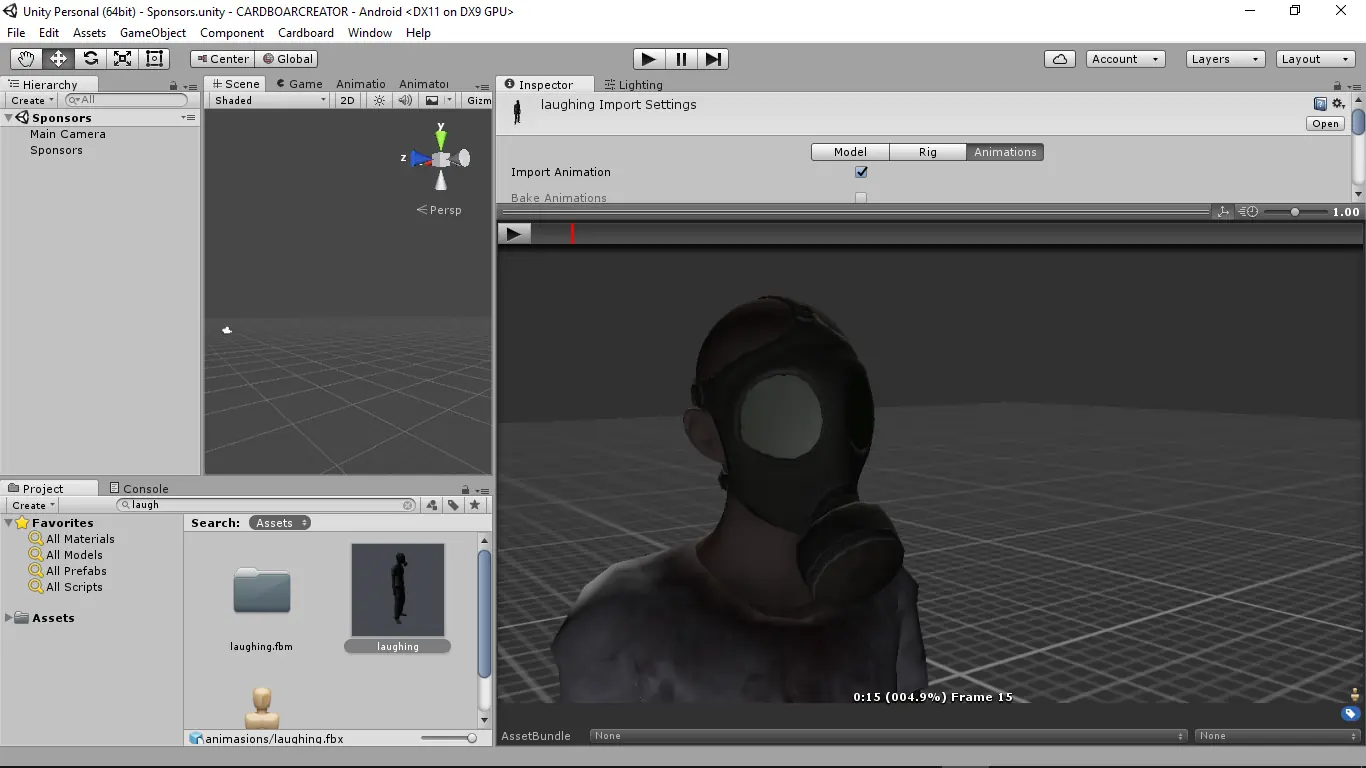This screenshot has height=768, width=1366.
Task: Select the Rotate tool
Action: [x=90, y=59]
